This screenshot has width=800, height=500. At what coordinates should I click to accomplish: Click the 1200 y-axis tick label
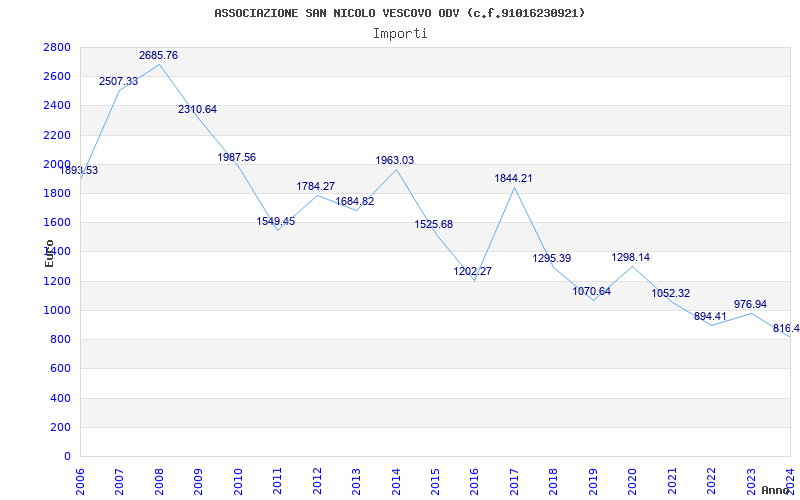tap(57, 281)
